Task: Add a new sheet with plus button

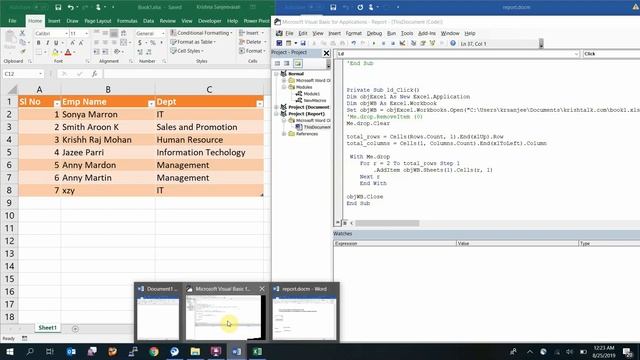Action: pyautogui.click(x=75, y=329)
